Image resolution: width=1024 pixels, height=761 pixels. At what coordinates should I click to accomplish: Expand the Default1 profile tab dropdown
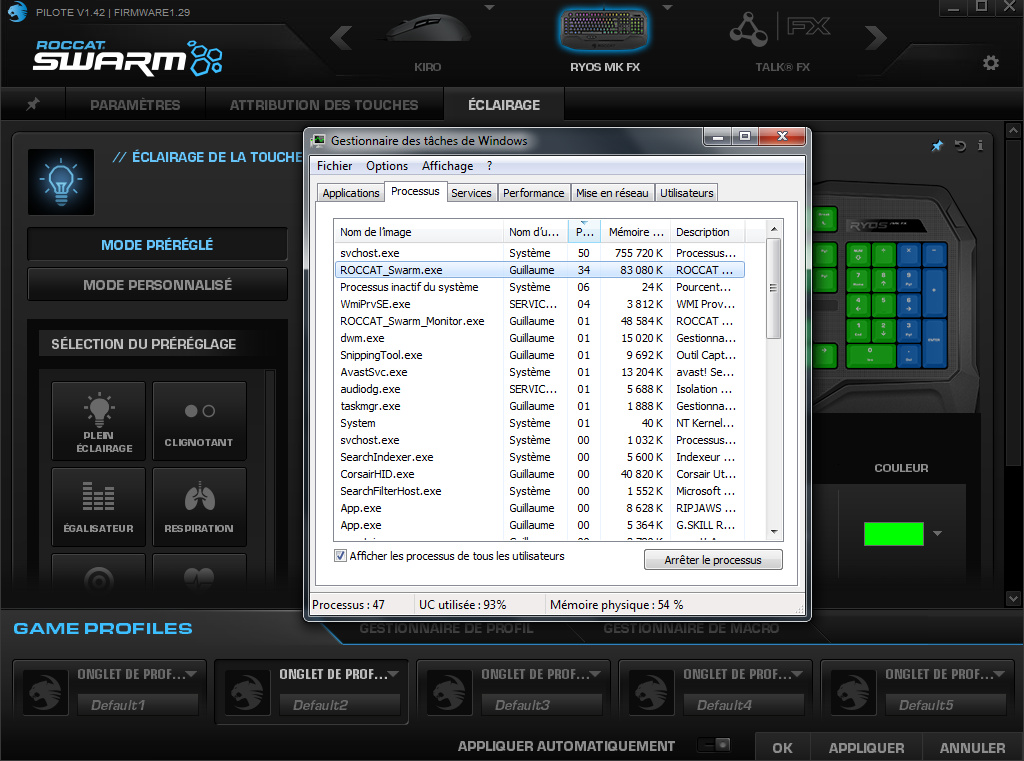coord(191,674)
